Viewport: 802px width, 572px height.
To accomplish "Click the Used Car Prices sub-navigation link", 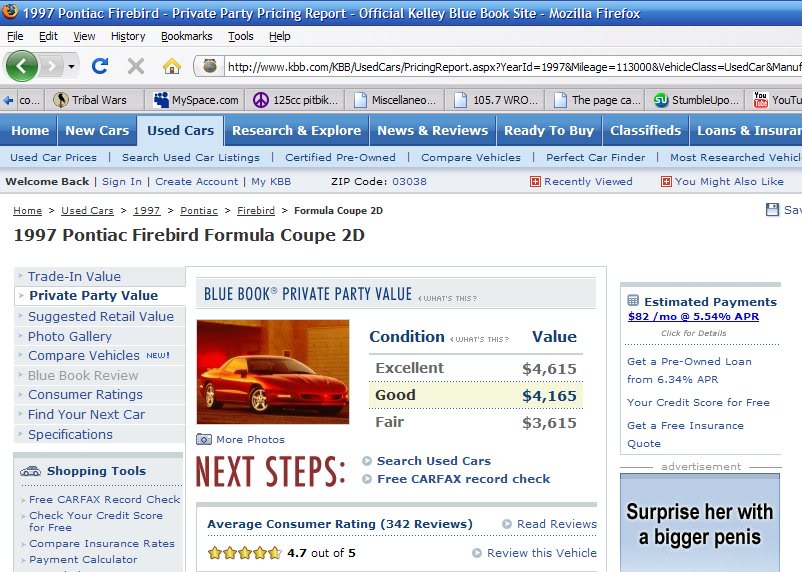I will [53, 158].
